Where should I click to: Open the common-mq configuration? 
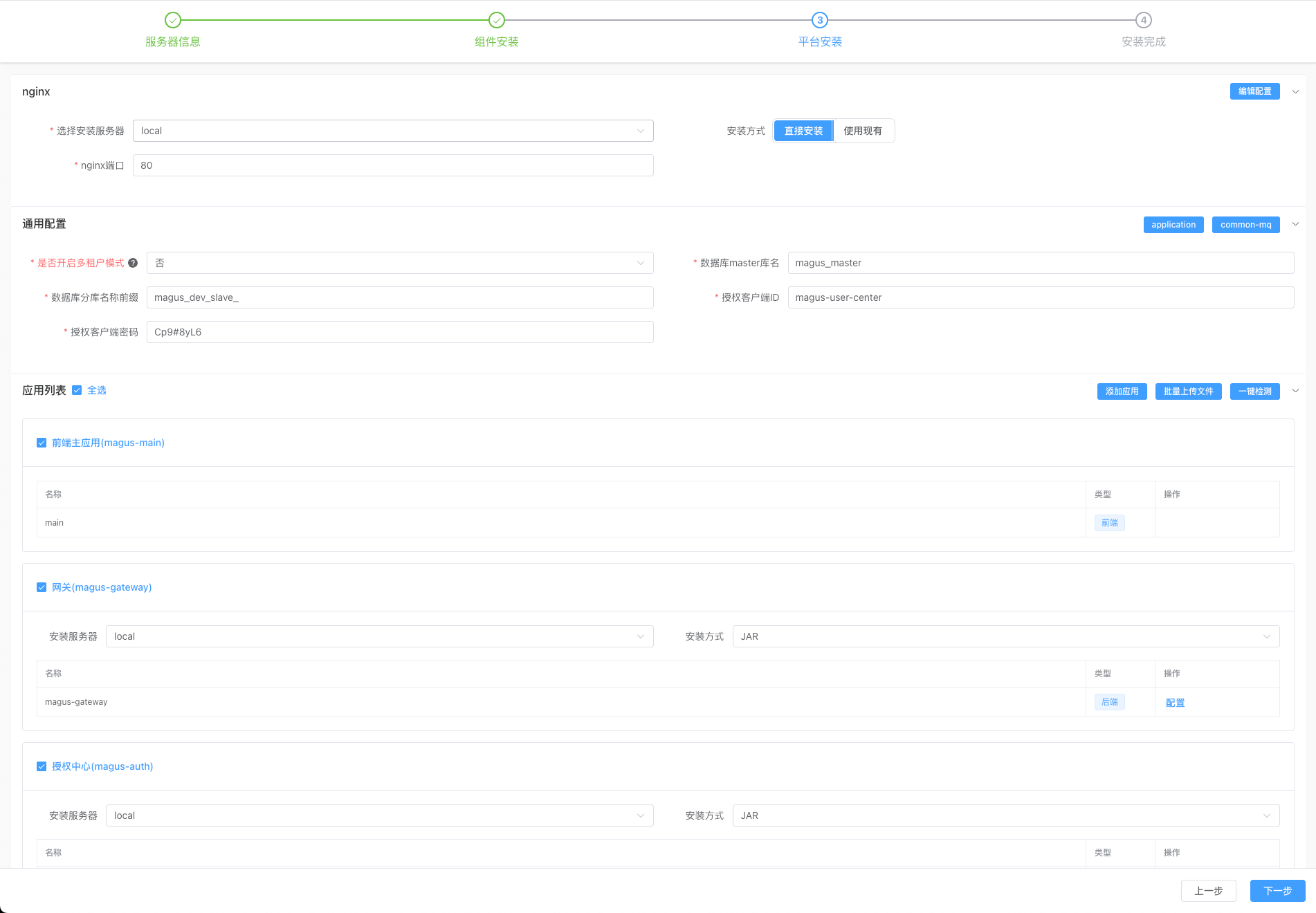tap(1245, 225)
